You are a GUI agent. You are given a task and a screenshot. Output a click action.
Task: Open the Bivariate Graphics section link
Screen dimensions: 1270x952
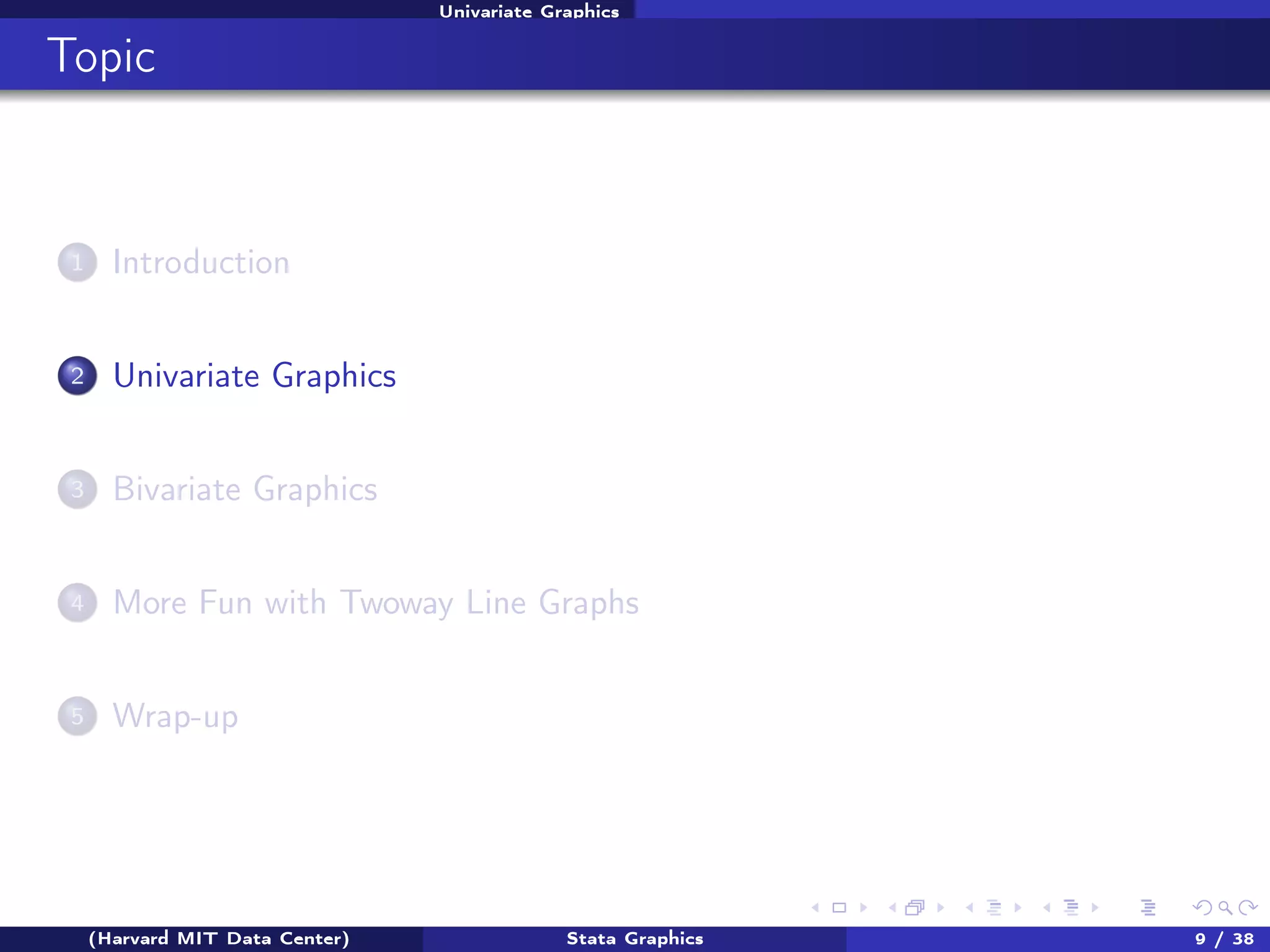click(x=246, y=490)
